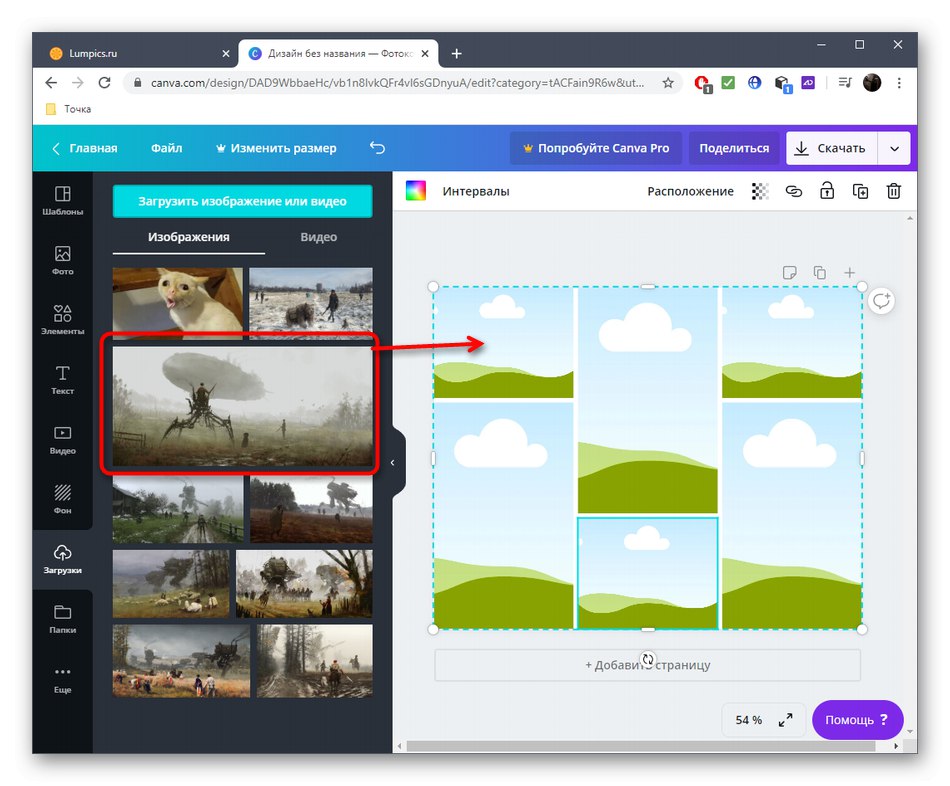Close the Lumpics.ru browser tab
This screenshot has height=786, width=950.
click(x=226, y=53)
